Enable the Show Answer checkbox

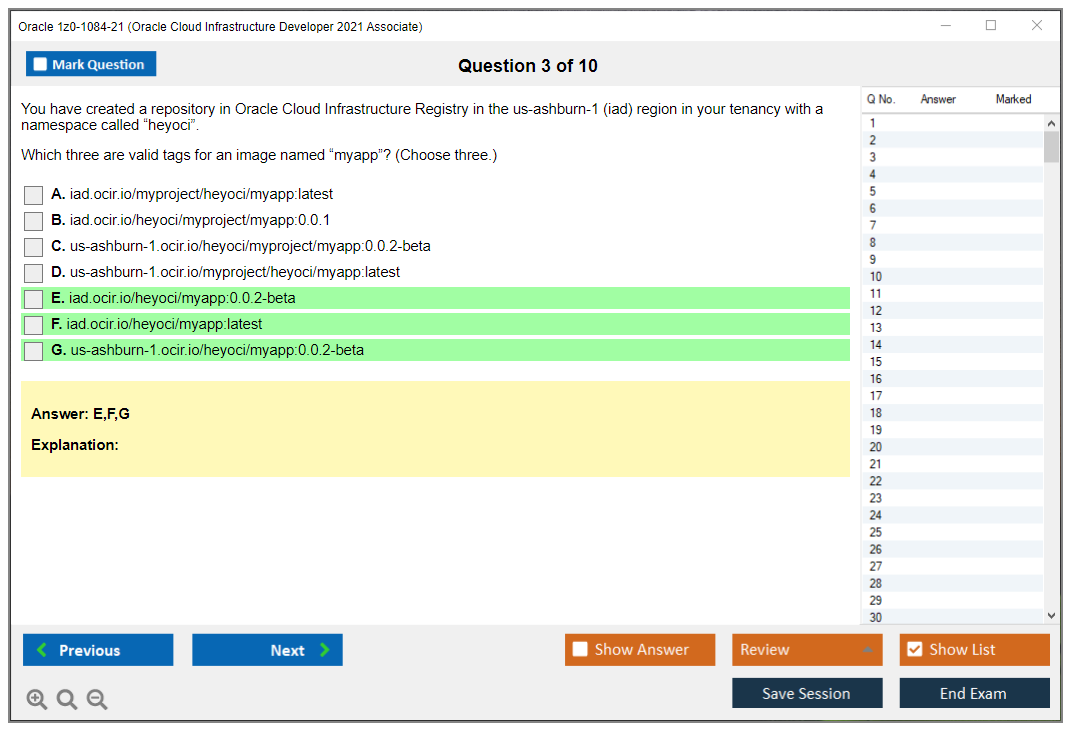pyautogui.click(x=580, y=649)
